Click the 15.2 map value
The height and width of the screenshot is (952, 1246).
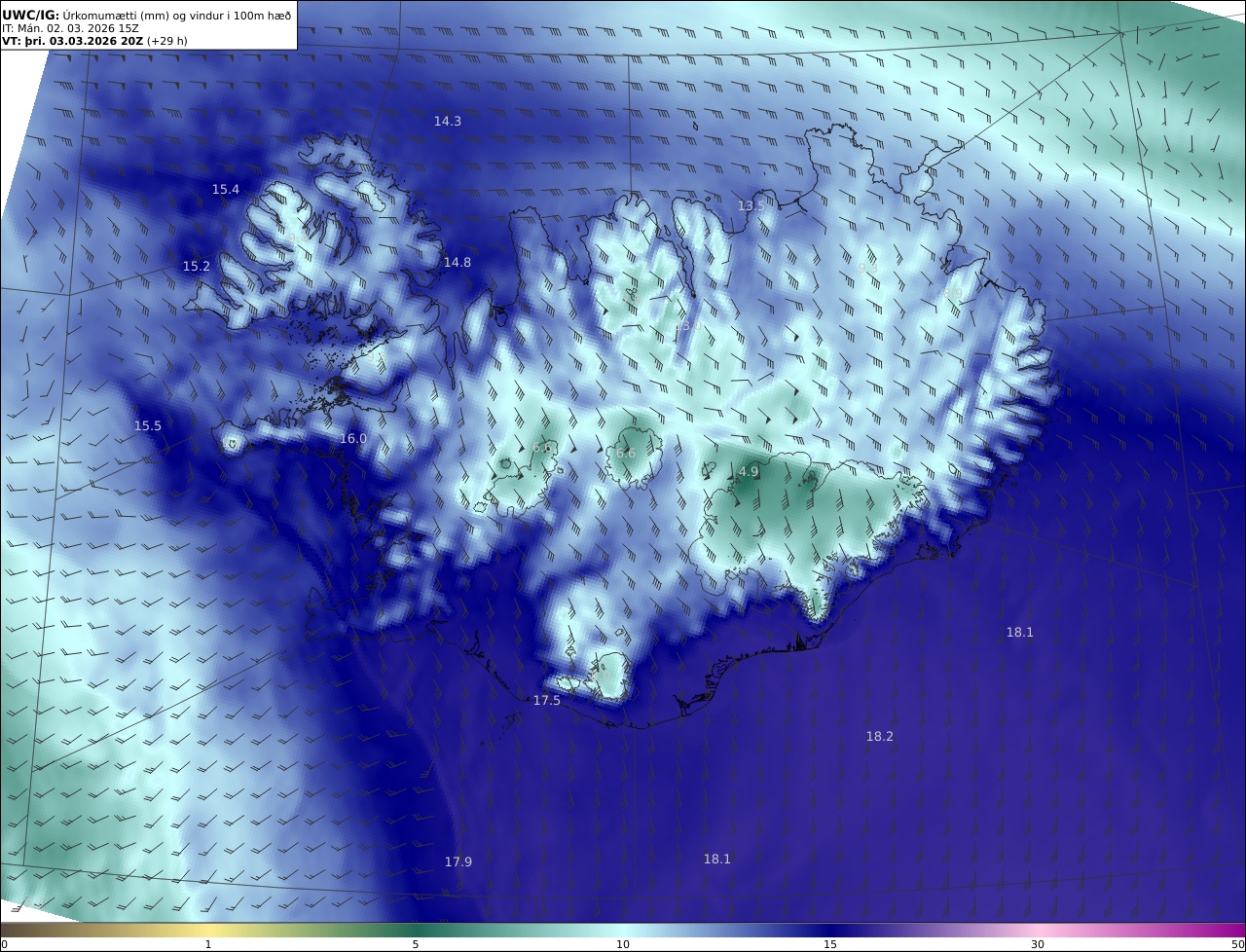point(197,266)
